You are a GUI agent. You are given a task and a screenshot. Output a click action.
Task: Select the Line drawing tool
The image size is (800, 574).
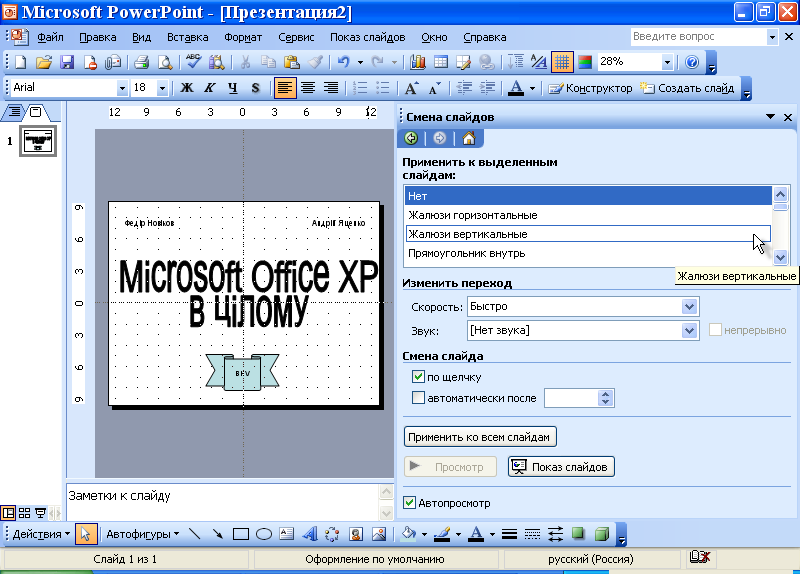pyautogui.click(x=194, y=534)
